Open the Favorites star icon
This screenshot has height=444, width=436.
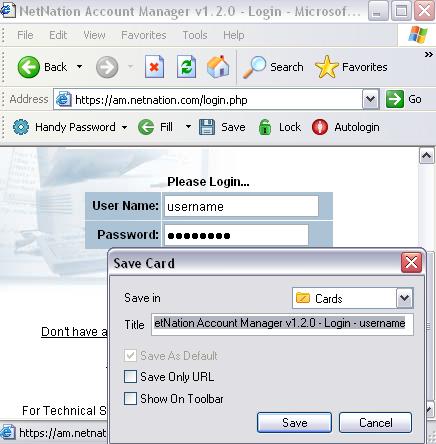point(327,67)
